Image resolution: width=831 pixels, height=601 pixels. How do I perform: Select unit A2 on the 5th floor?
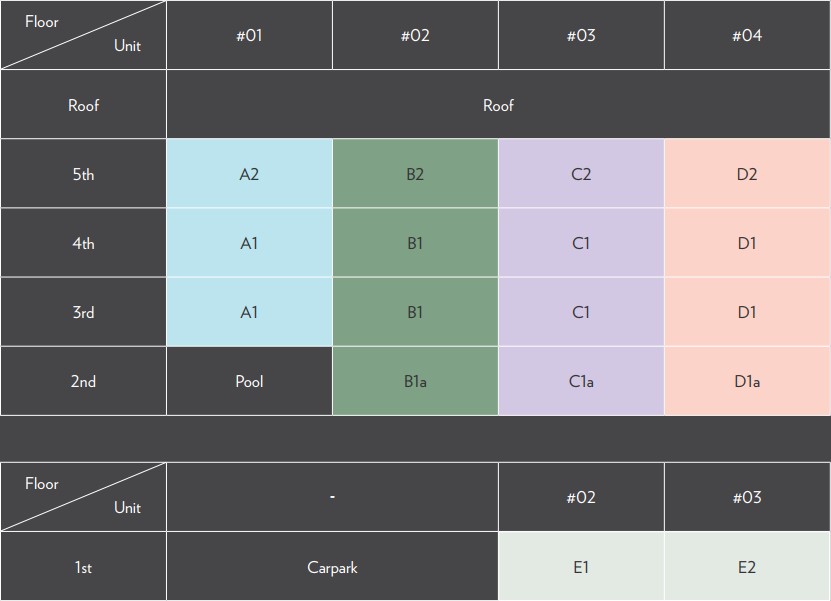249,173
